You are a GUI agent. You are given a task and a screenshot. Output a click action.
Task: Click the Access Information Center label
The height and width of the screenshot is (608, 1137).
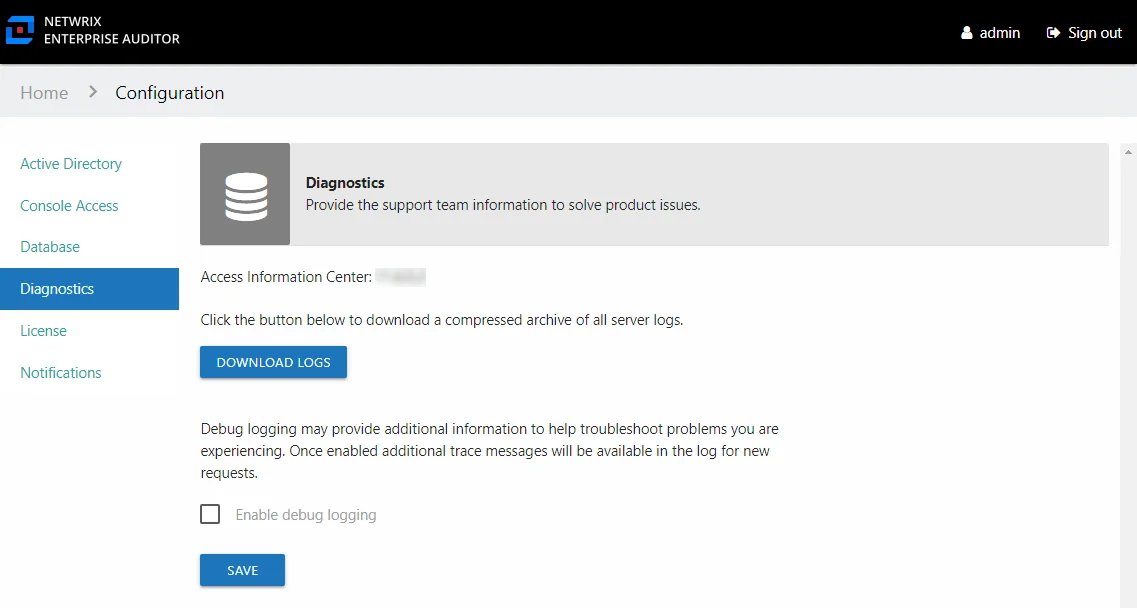[286, 277]
